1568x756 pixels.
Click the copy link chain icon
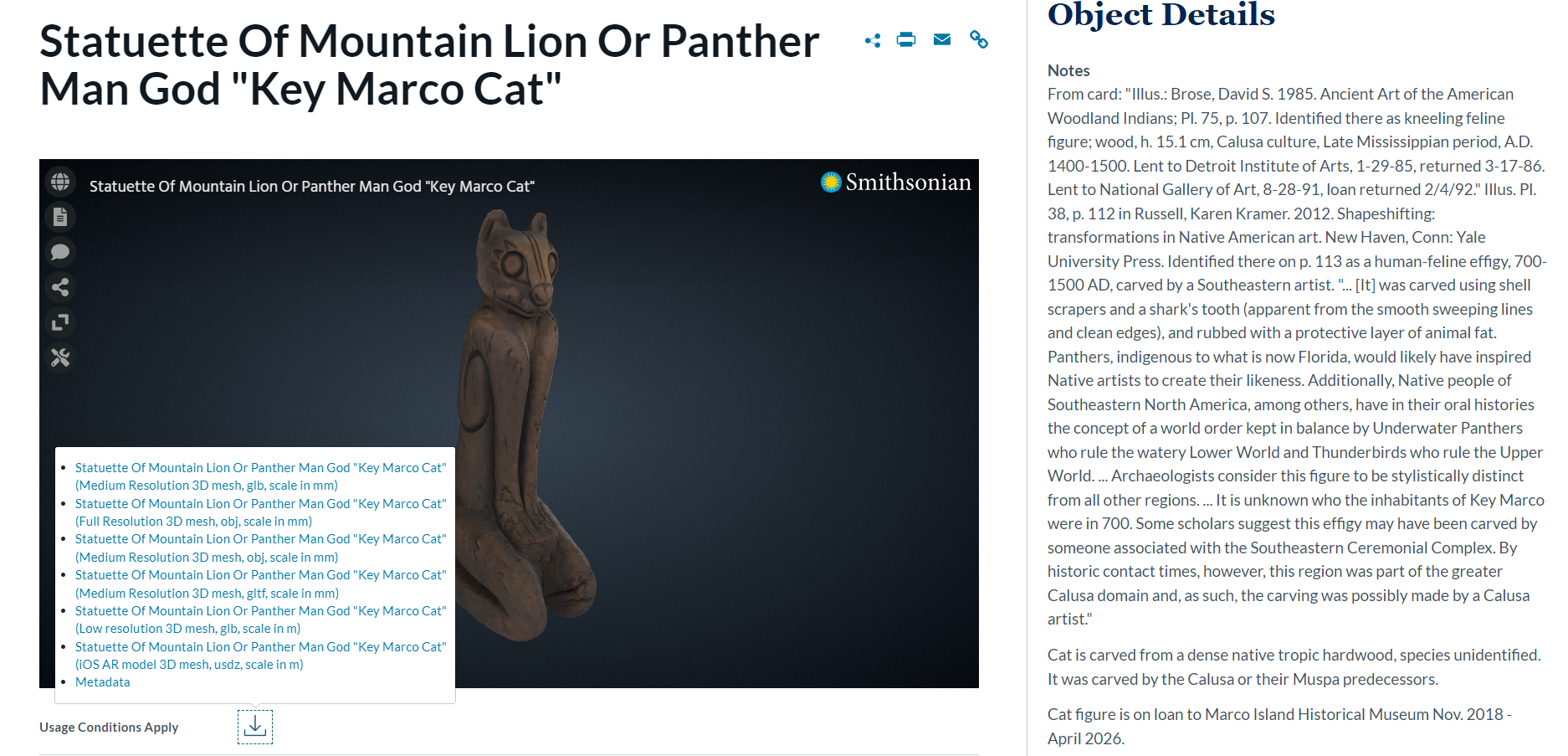(x=979, y=39)
